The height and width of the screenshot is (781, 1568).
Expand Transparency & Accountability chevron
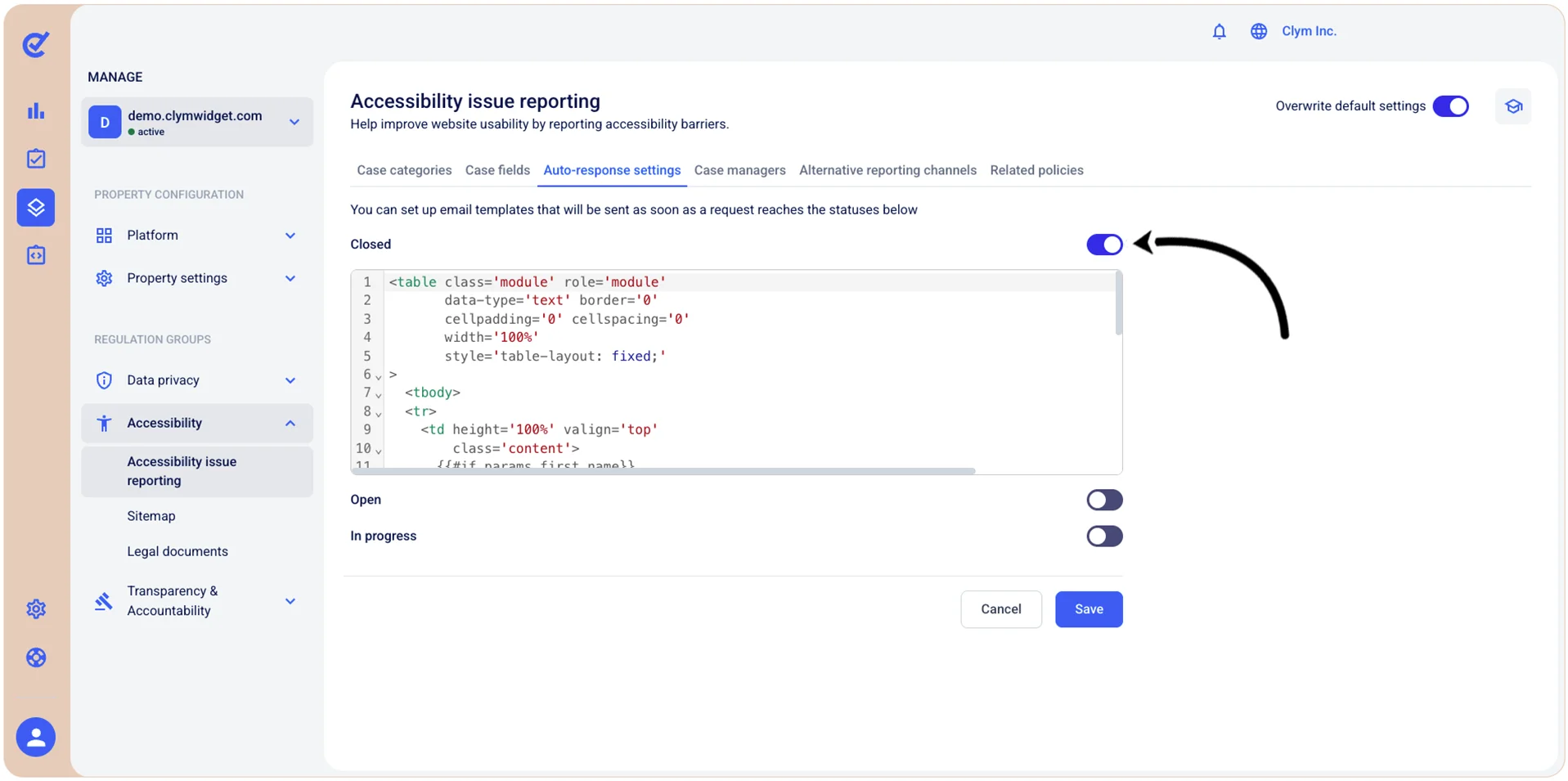coord(290,601)
